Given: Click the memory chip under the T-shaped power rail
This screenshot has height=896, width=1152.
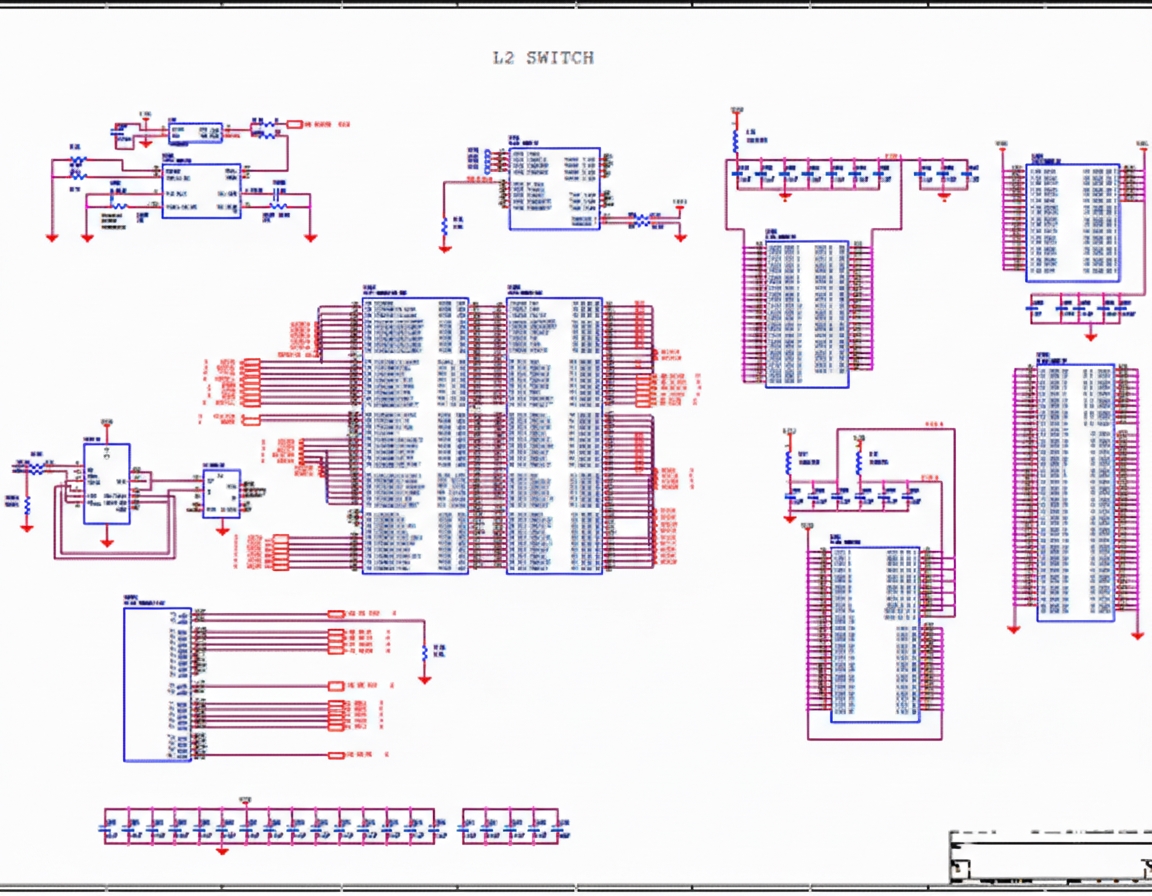Looking at the screenshot, I should point(807,314).
